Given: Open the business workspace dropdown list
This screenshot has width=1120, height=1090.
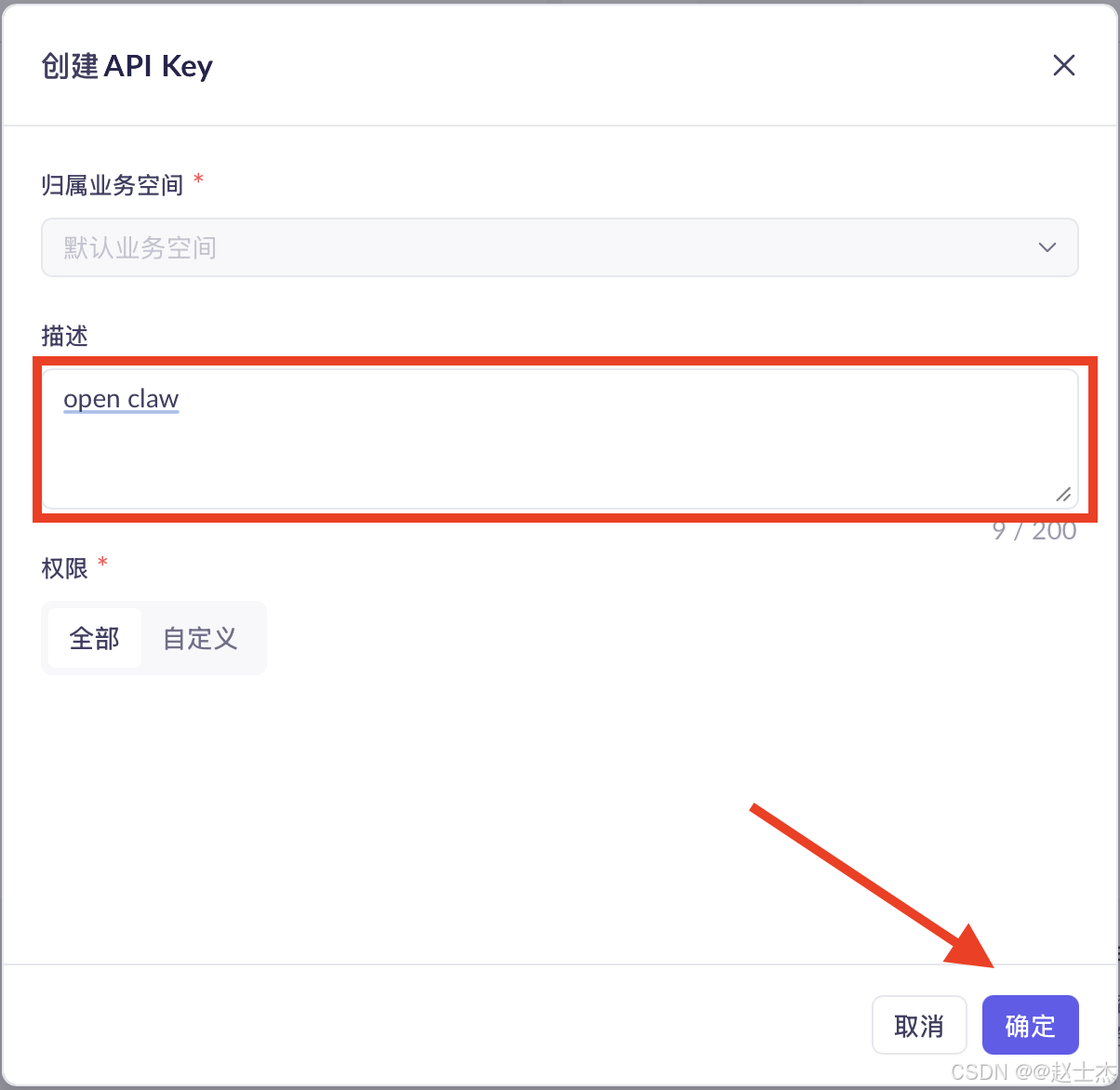Looking at the screenshot, I should (558, 247).
